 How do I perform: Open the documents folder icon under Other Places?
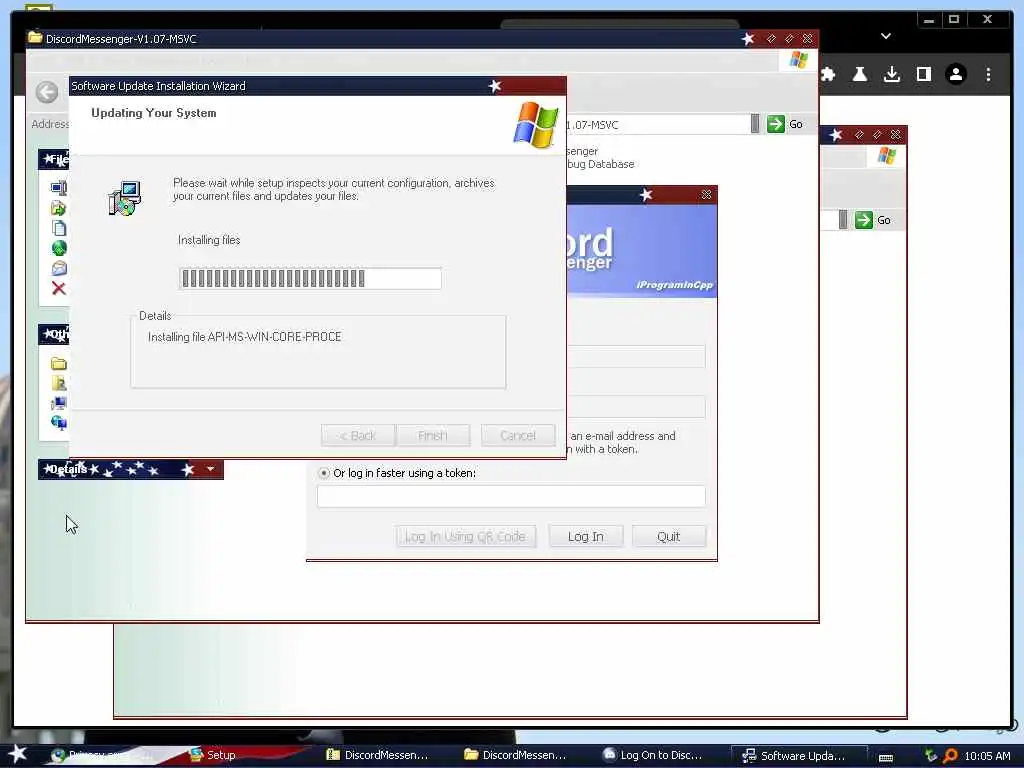[x=59, y=383]
